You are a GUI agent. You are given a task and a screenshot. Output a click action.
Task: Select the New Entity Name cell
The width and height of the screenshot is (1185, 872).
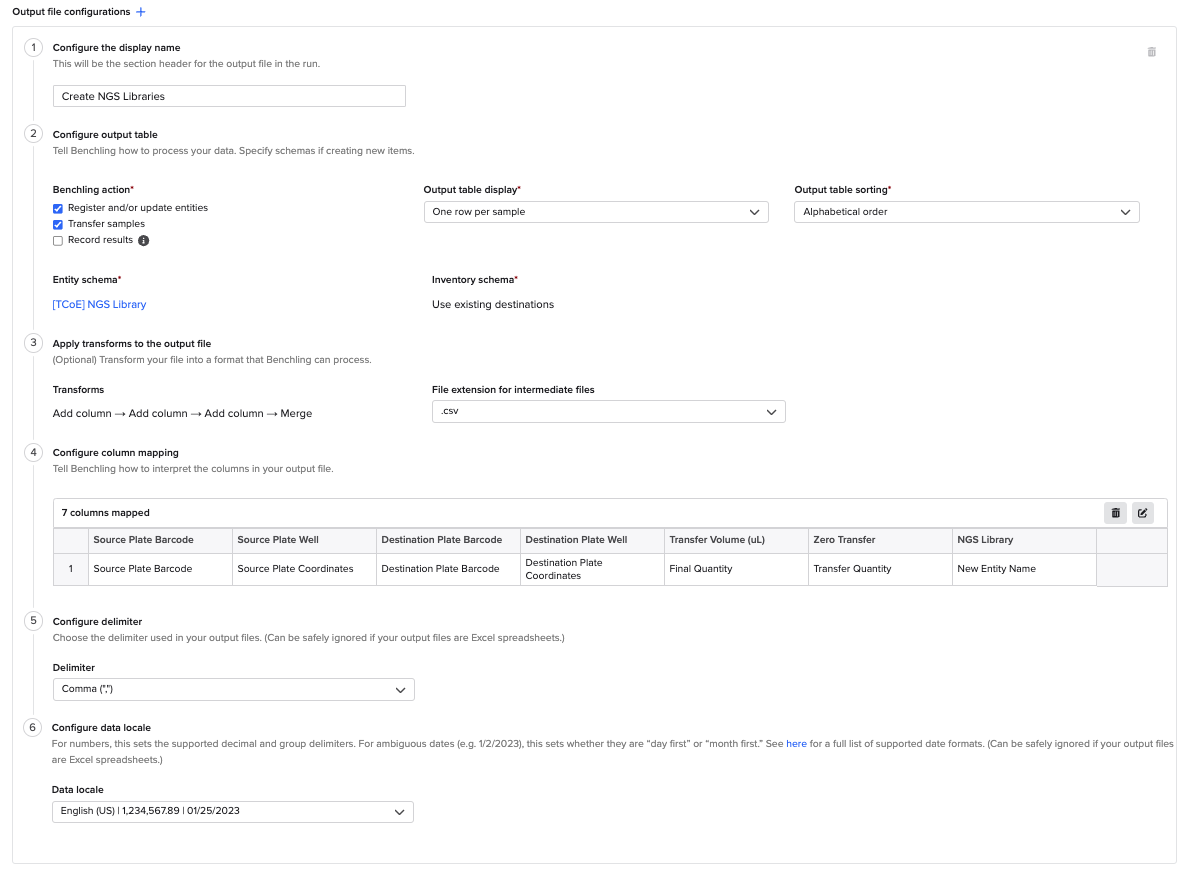coord(1024,570)
